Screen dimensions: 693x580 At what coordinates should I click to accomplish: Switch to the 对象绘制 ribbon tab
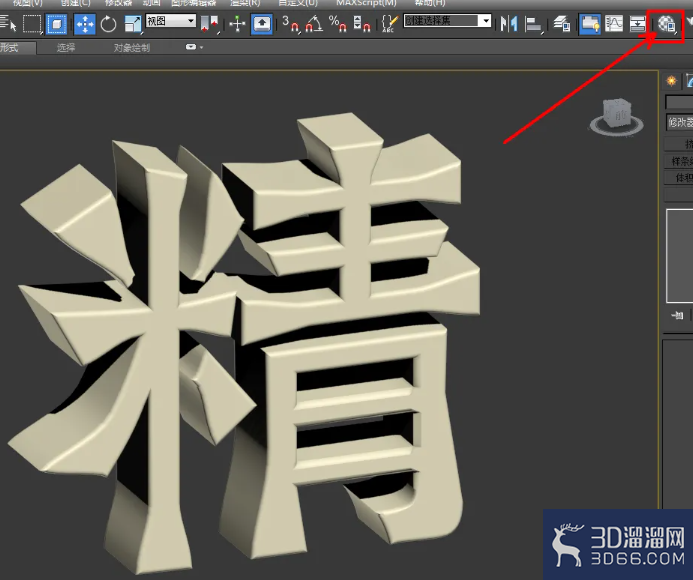pyautogui.click(x=132, y=48)
